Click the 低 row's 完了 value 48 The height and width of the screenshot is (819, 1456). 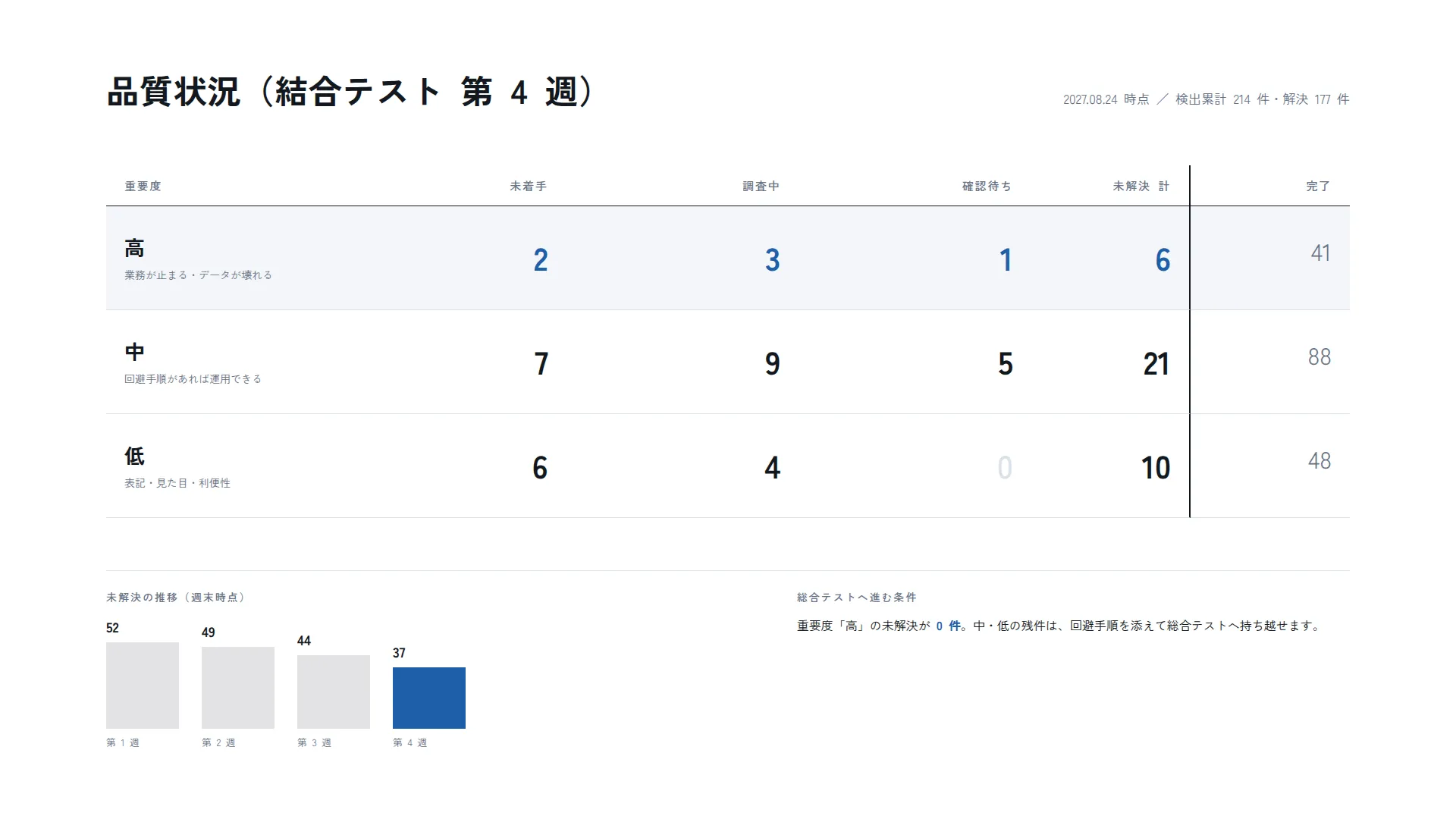point(1319,460)
